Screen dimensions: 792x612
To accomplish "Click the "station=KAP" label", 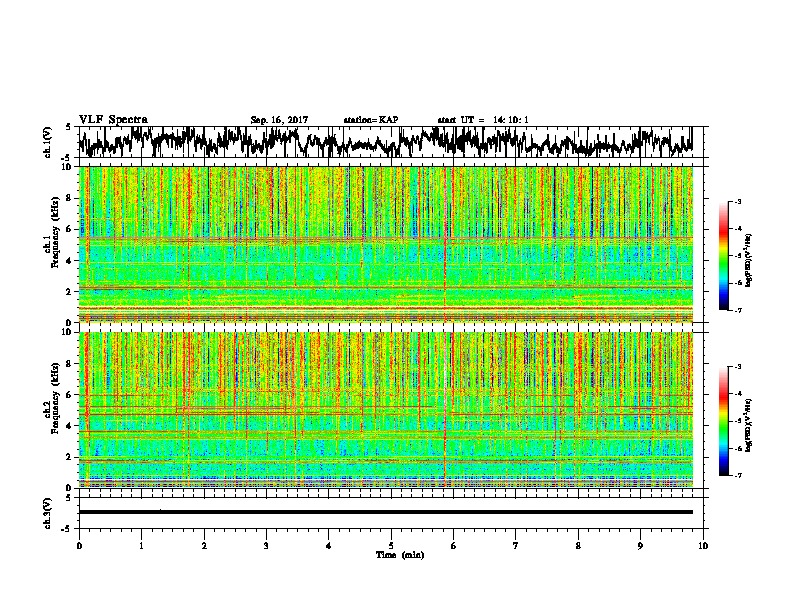I will tap(371, 120).
